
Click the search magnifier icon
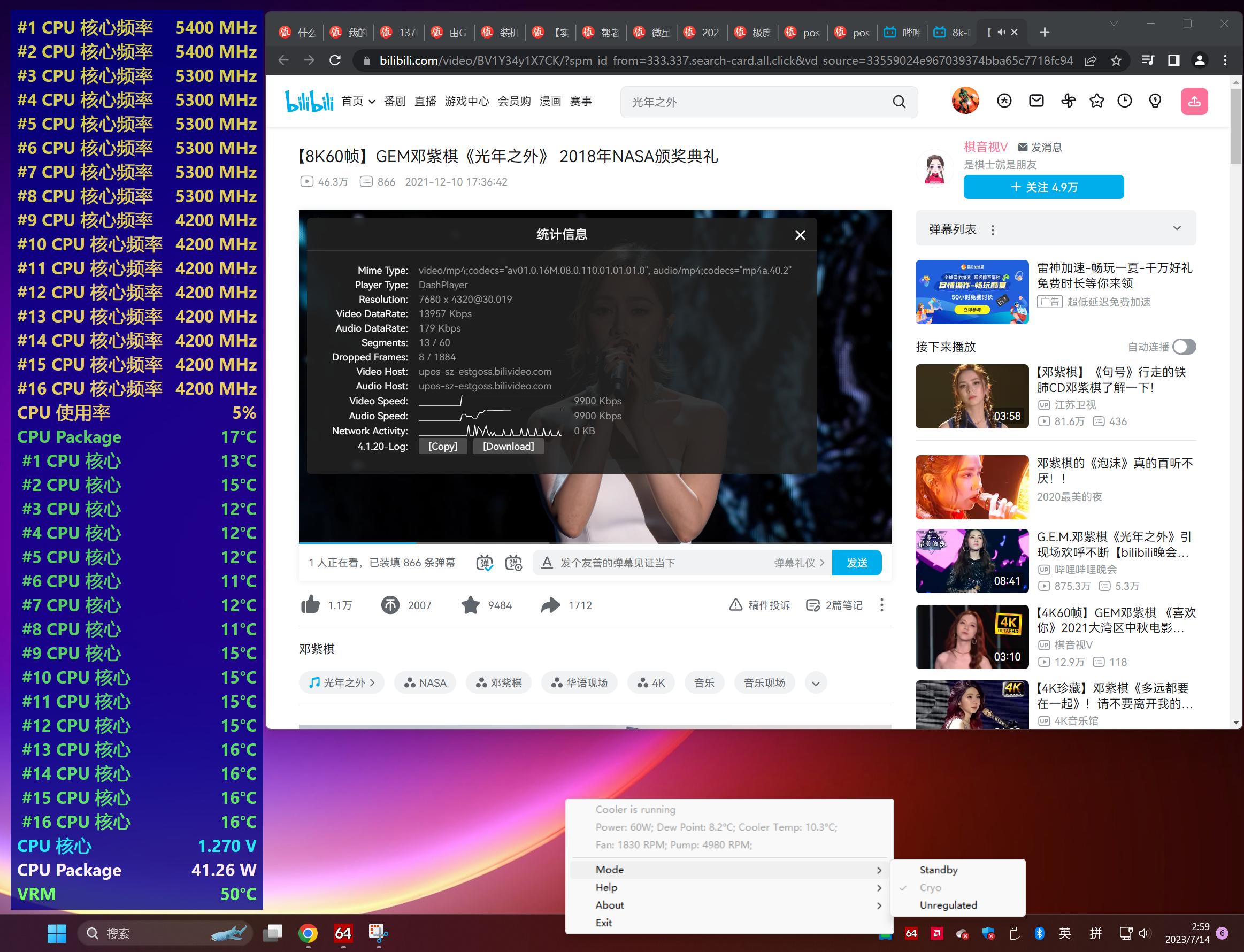[x=899, y=102]
